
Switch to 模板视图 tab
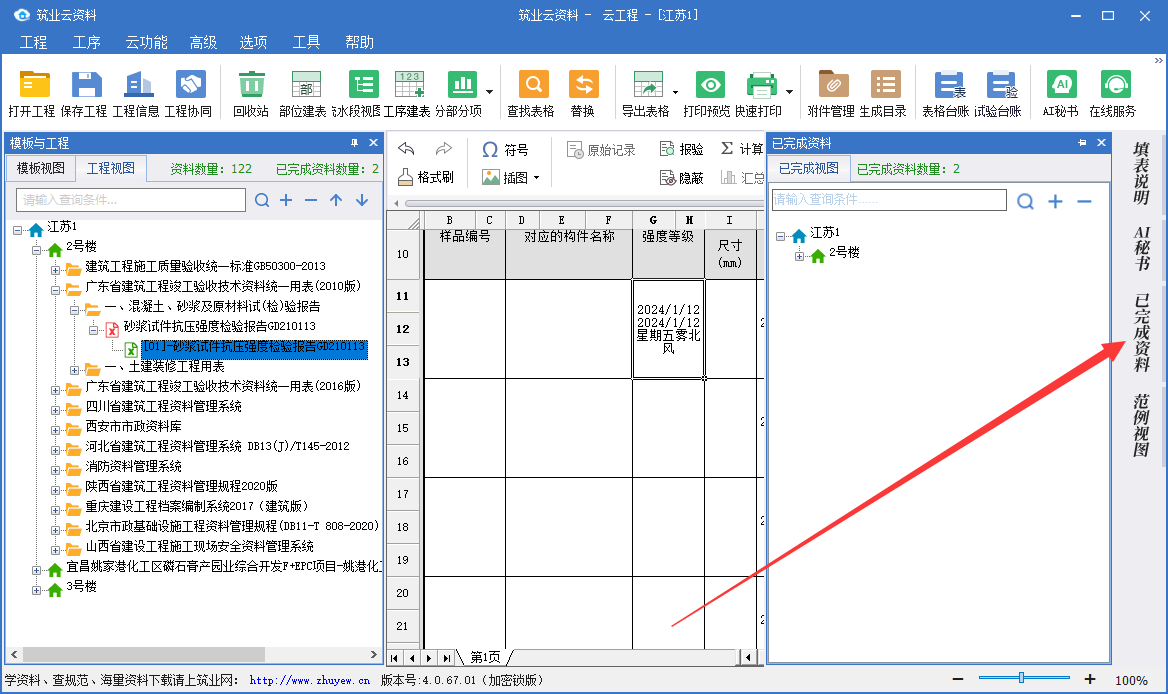41,168
